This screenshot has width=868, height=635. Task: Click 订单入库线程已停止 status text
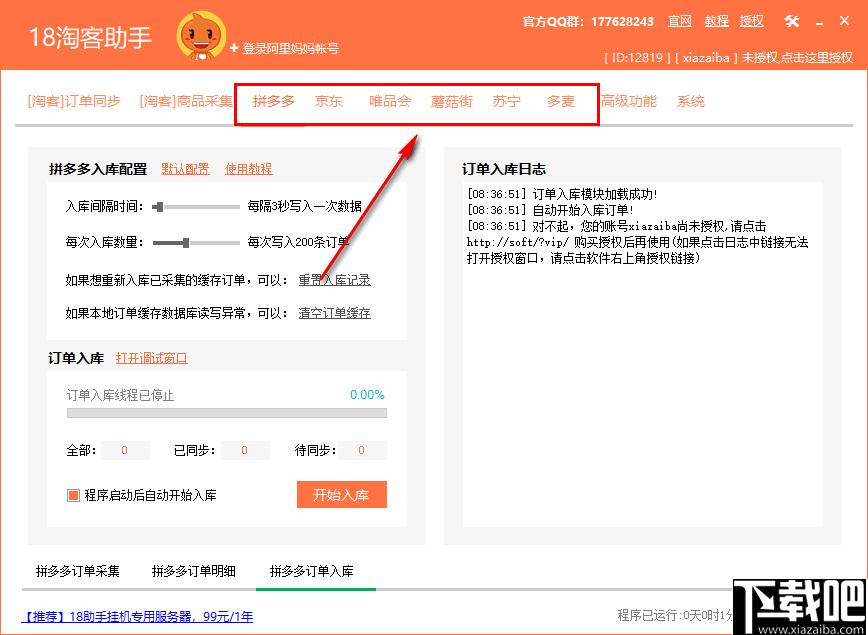point(120,395)
